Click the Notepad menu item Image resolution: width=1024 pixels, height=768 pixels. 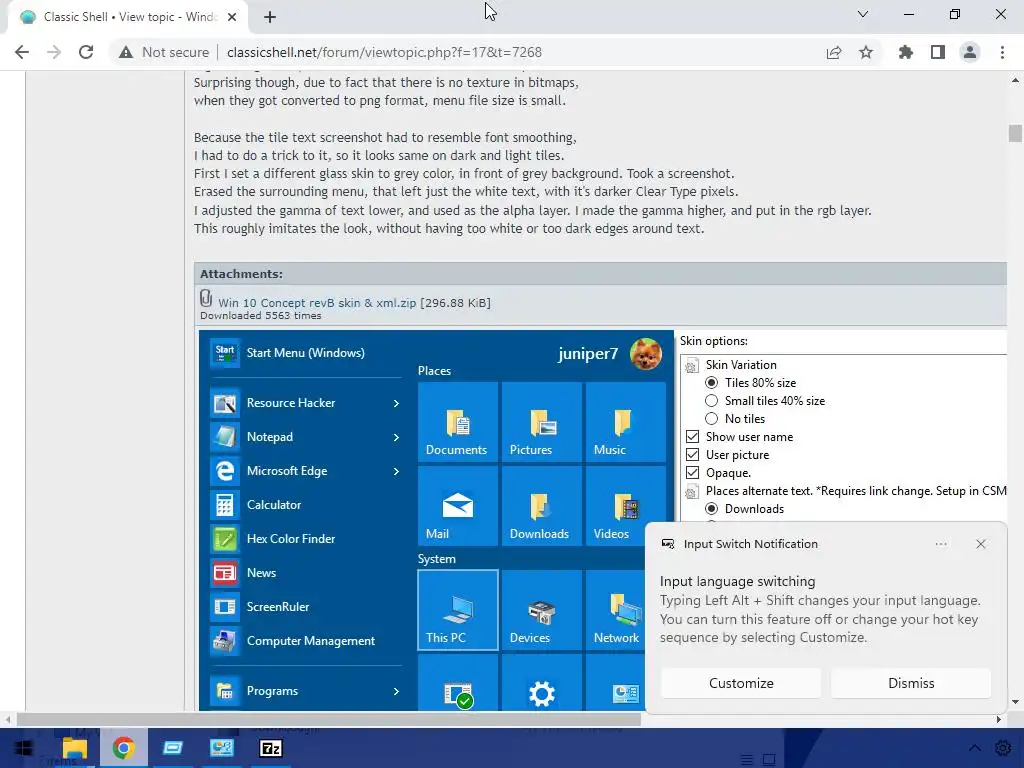pos(306,437)
